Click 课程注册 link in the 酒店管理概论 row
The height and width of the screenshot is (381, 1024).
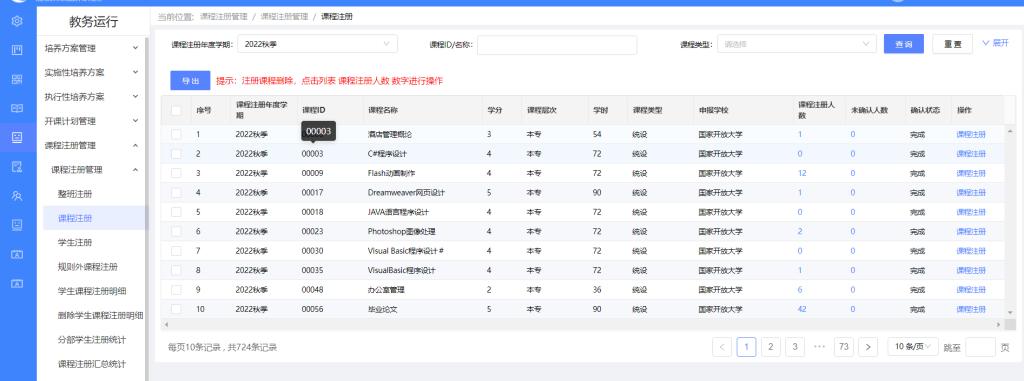coord(971,134)
